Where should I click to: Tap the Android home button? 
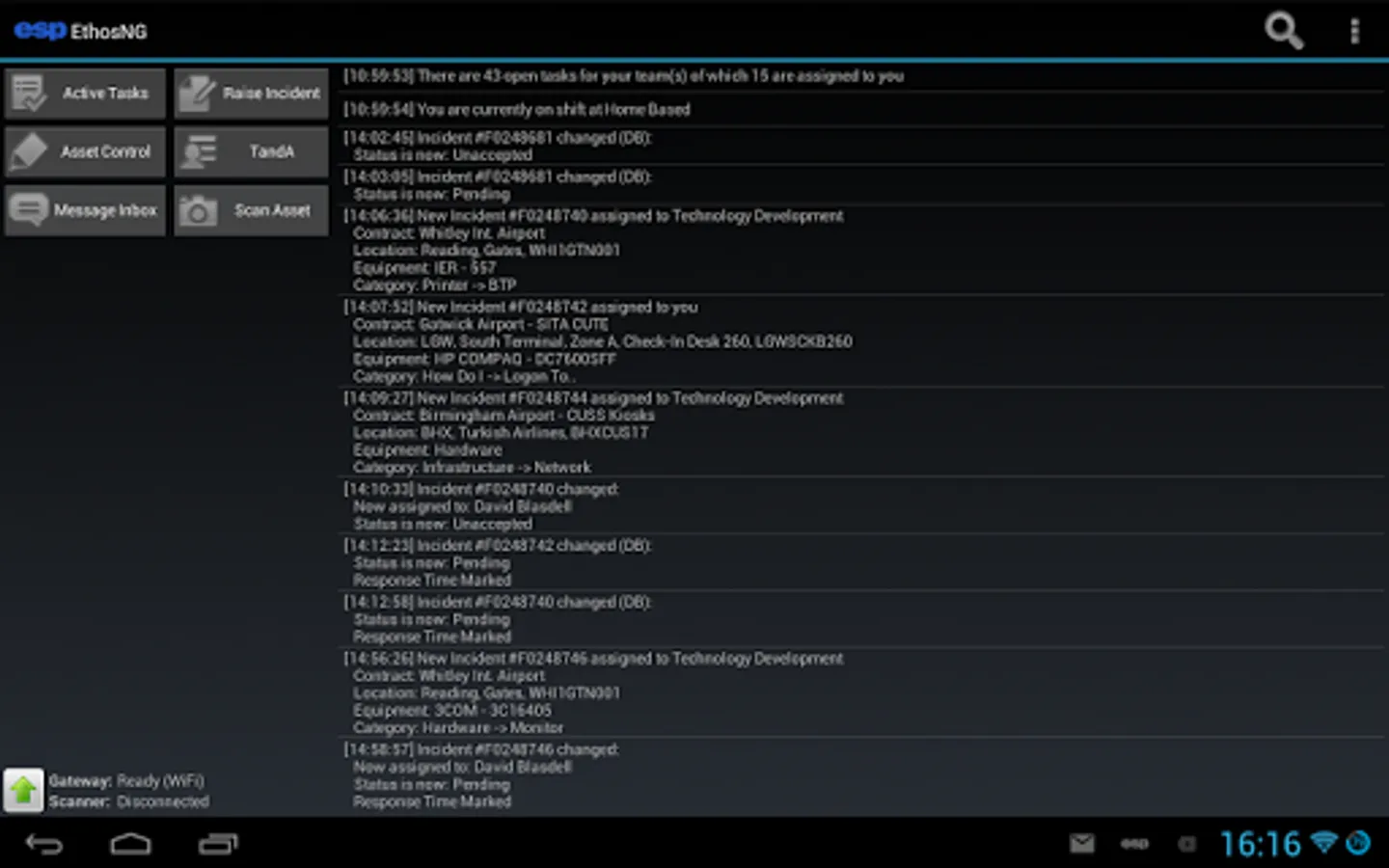tap(130, 845)
